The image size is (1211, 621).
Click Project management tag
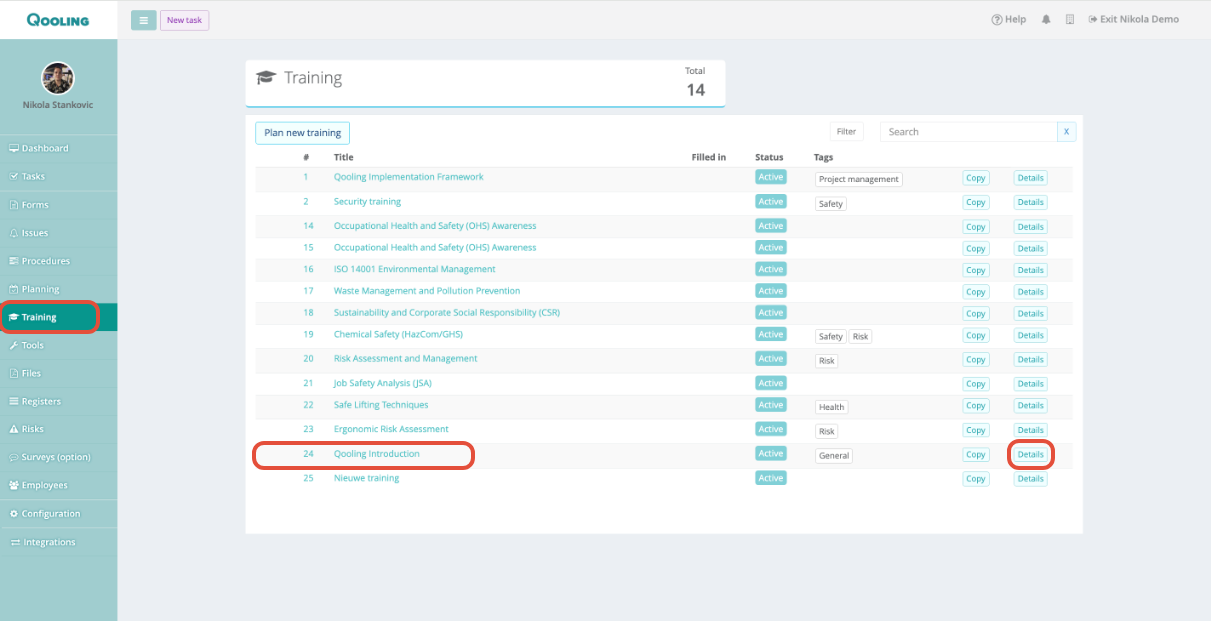pos(859,179)
